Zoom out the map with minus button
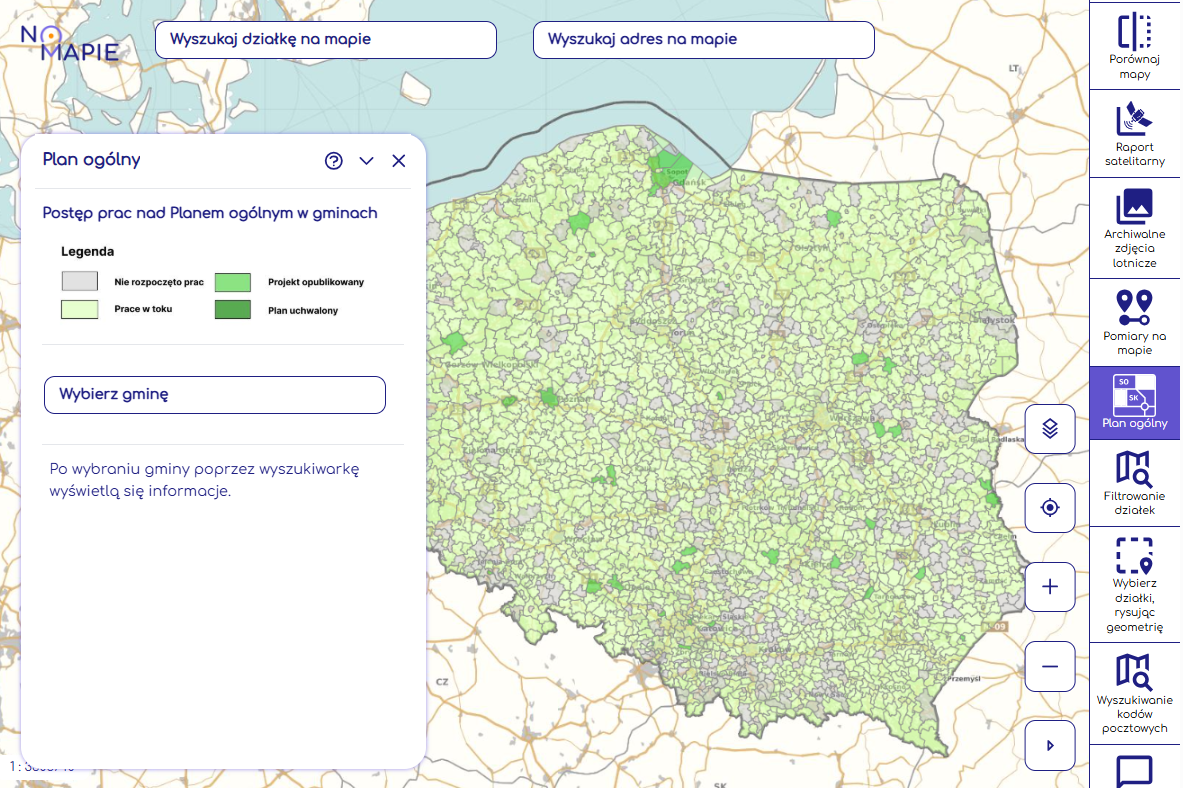The image size is (1183, 788). 1050,666
